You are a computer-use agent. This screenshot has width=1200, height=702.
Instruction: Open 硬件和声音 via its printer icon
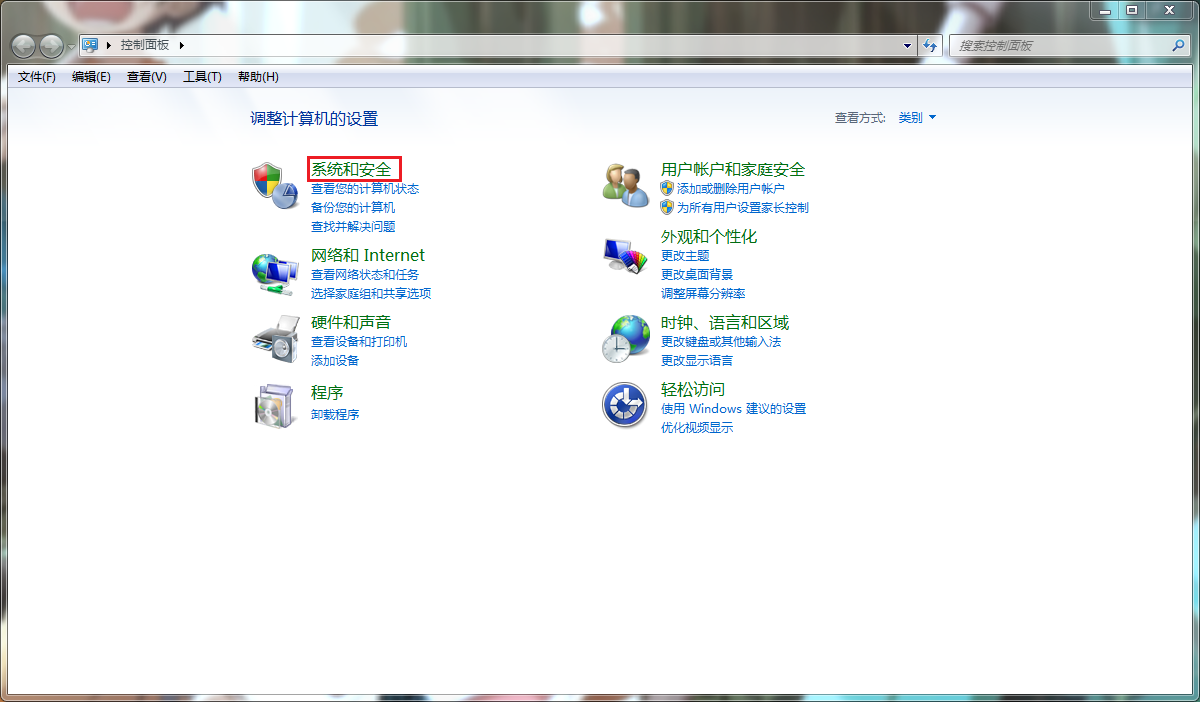coord(274,339)
